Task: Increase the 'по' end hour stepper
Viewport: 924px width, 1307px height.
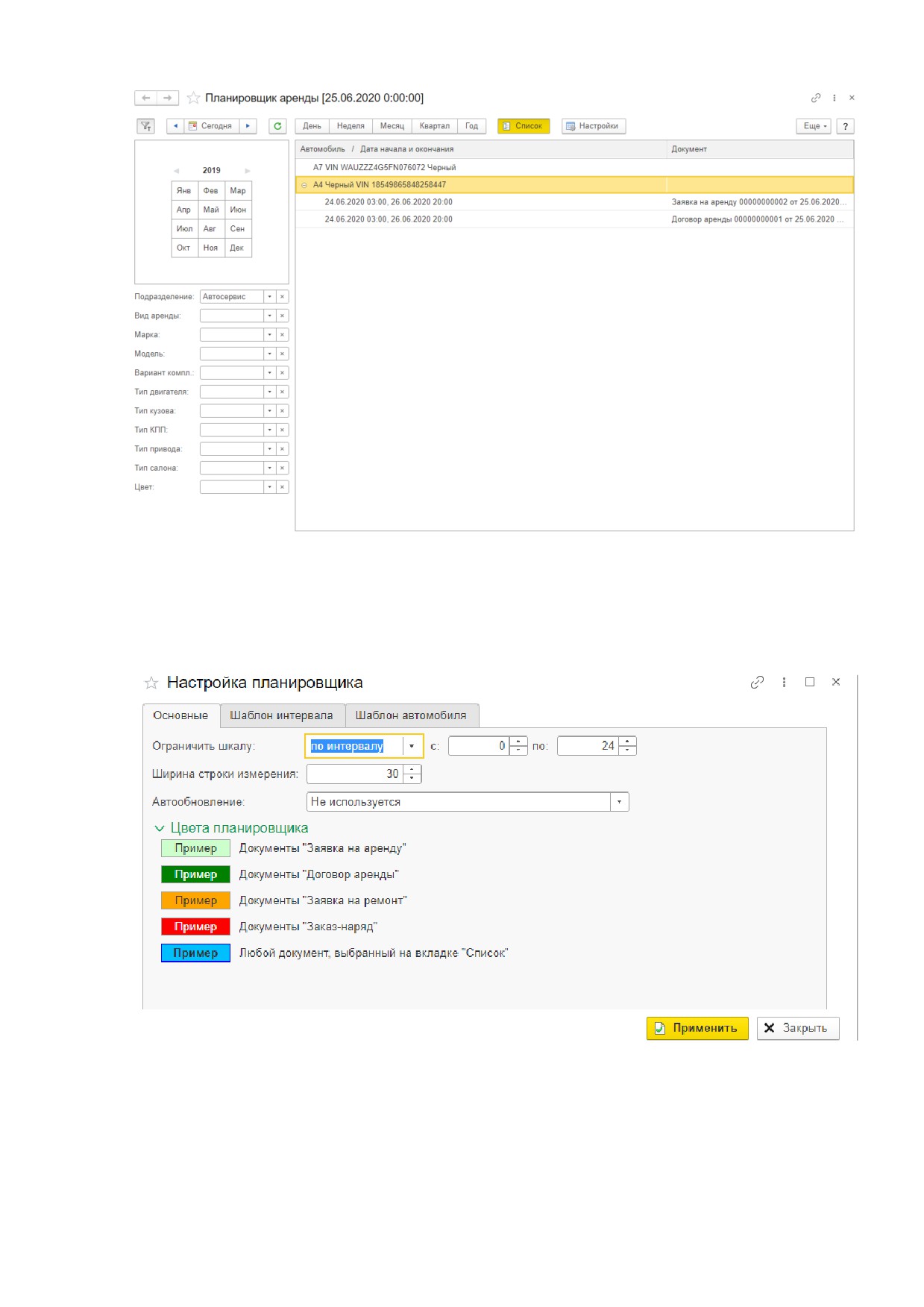Action: click(627, 742)
